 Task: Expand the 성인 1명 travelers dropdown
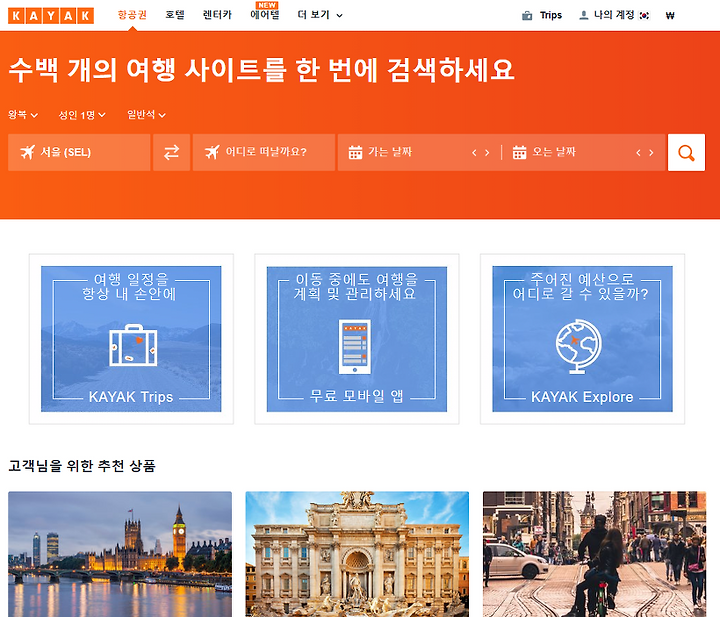click(x=82, y=114)
